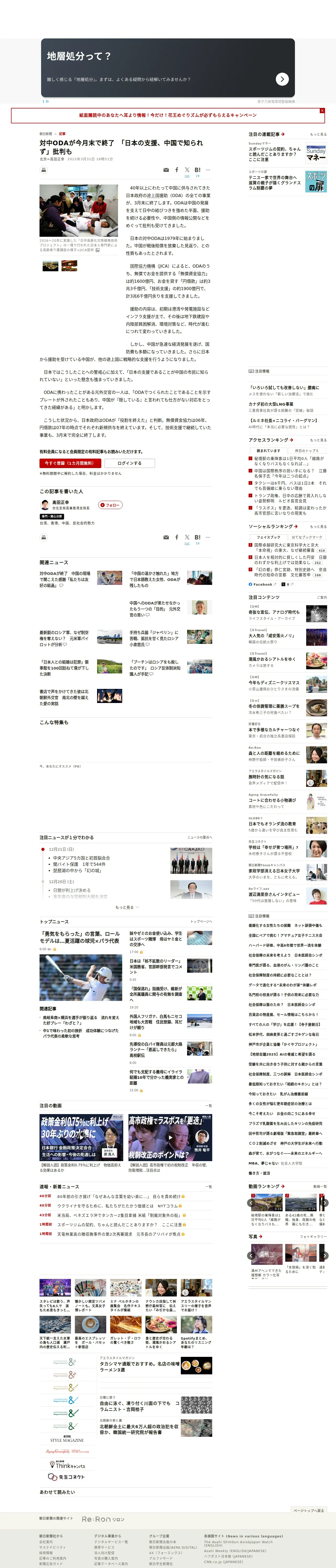Bookmark with the top Hatena B! icon
The image size is (336, 1568).
(197, 170)
